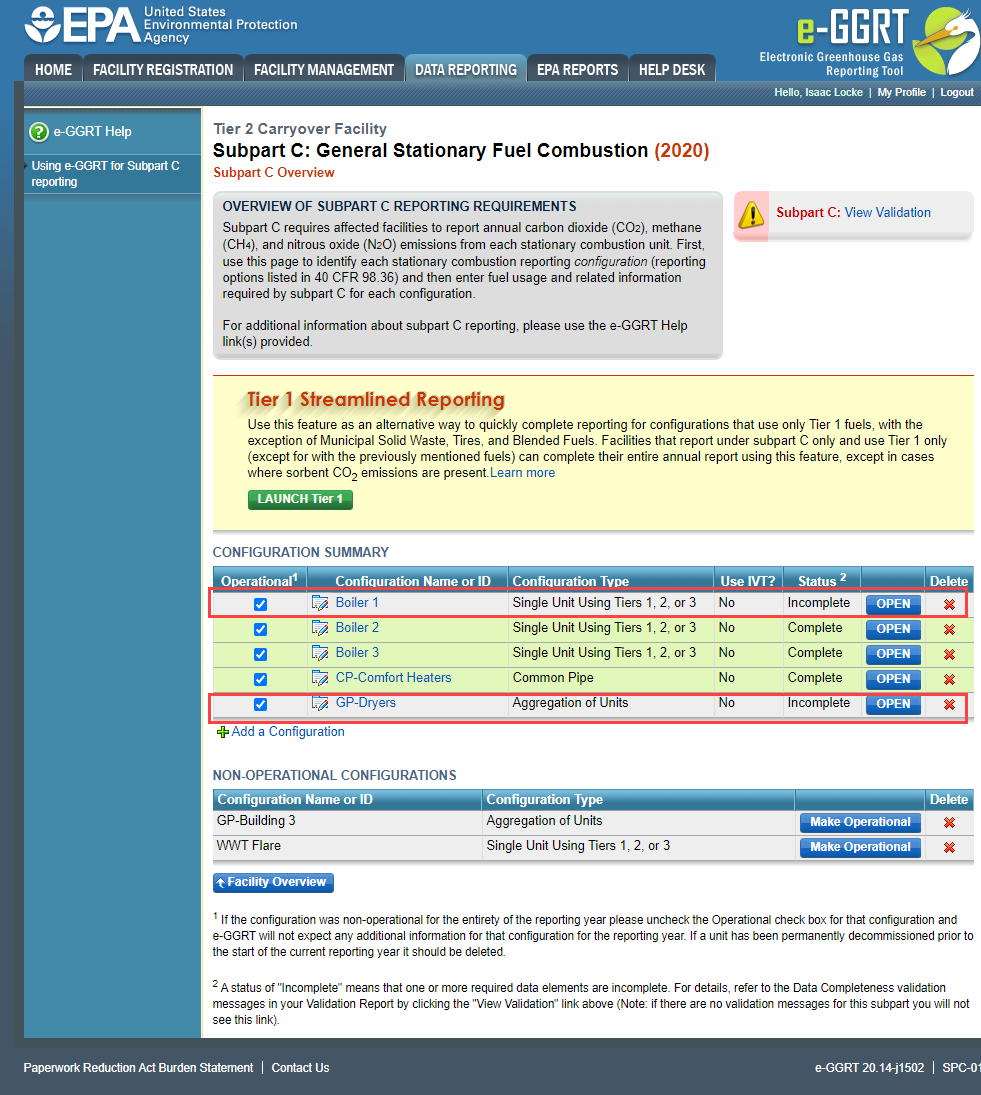
Task: Open the FACILITY MANAGEMENT tab
Action: click(324, 69)
